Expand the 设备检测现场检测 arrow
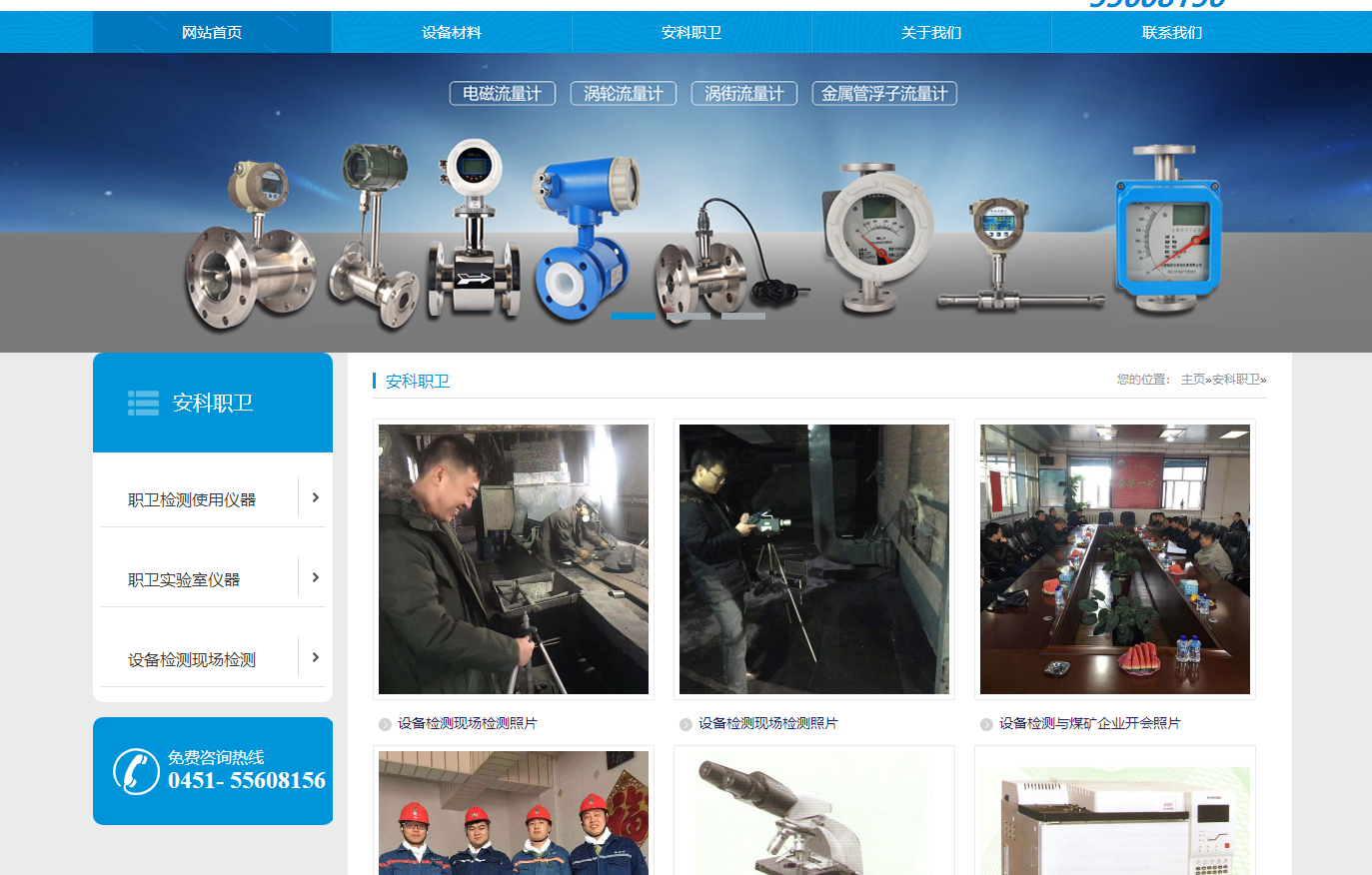Viewport: 1372px width, 875px height. pyautogui.click(x=316, y=657)
